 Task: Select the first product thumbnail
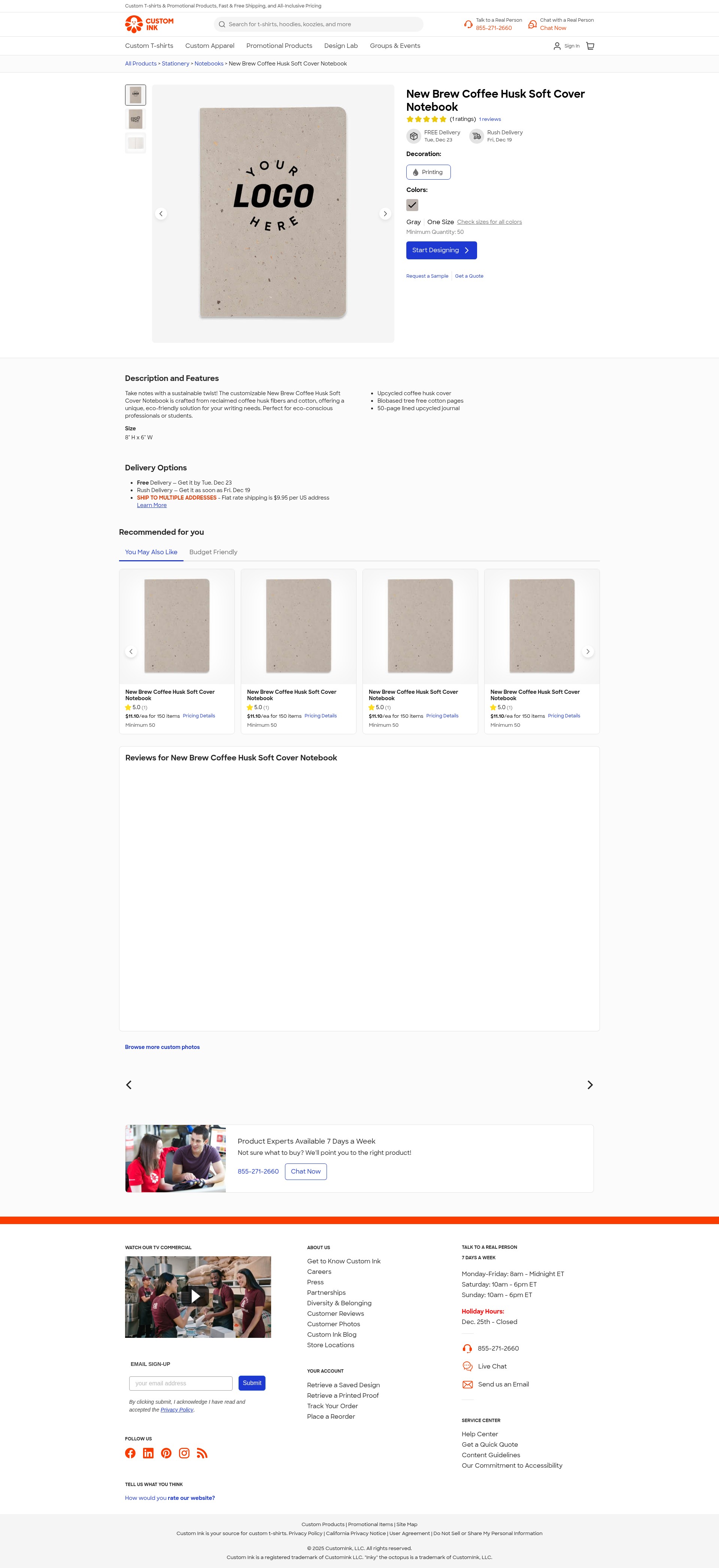[x=135, y=95]
